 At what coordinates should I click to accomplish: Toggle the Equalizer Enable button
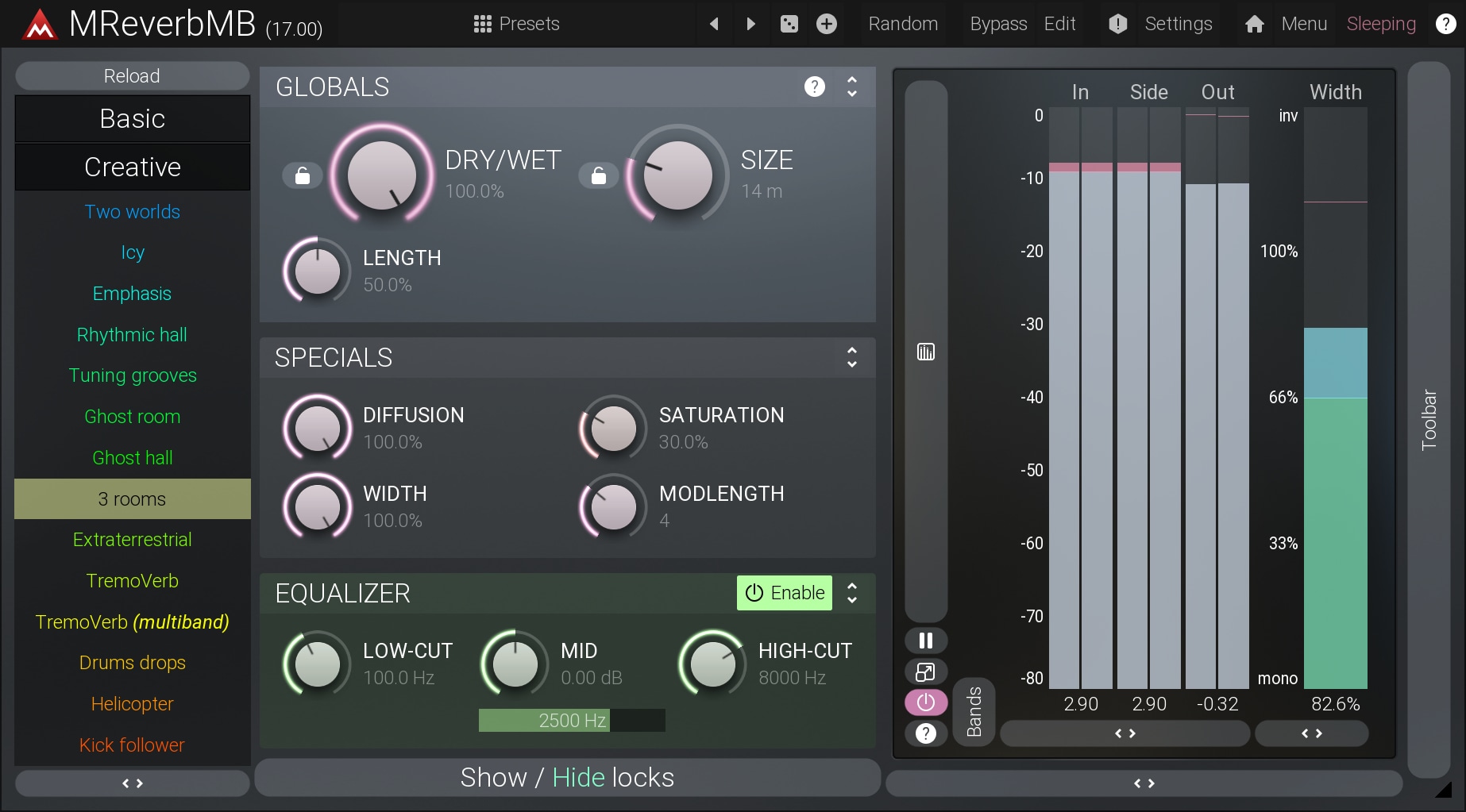785,593
